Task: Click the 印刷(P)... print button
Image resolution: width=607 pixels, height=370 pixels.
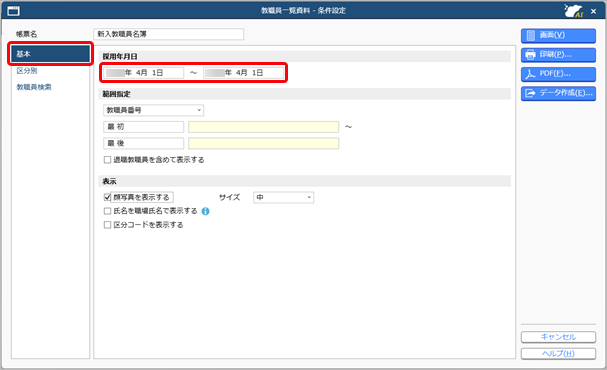Action: coord(558,55)
